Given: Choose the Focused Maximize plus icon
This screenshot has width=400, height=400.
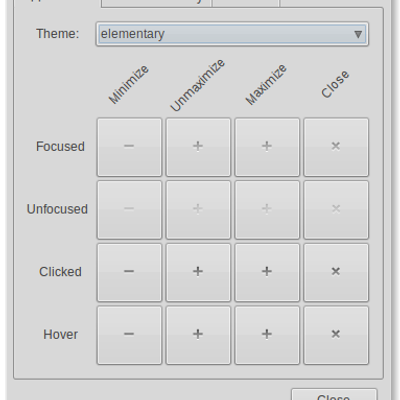Looking at the screenshot, I should pyautogui.click(x=267, y=147).
